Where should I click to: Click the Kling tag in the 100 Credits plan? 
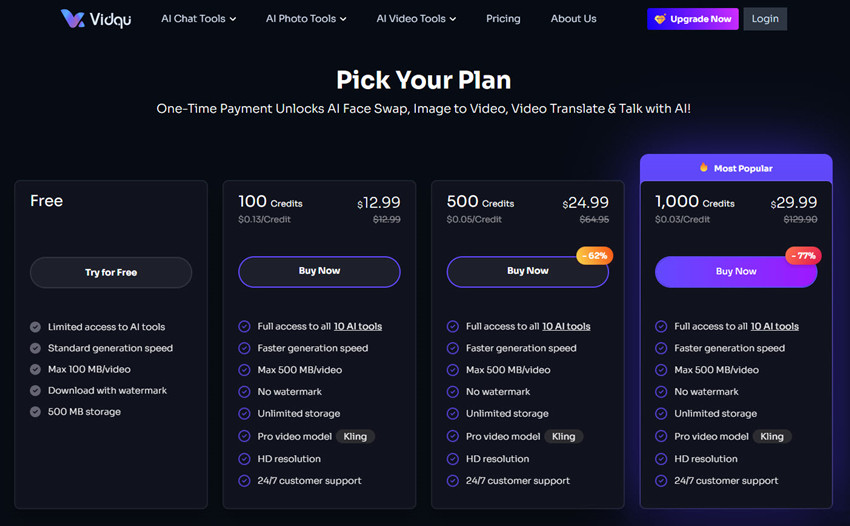pos(355,437)
